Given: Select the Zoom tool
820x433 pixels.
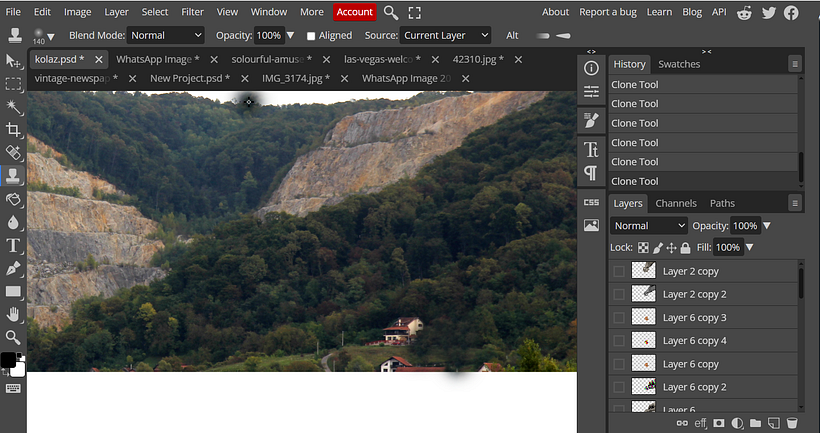Looking at the screenshot, I should (13, 337).
